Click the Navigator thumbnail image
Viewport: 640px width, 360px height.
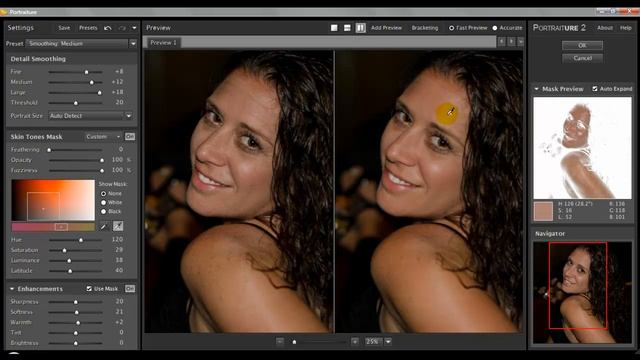point(582,292)
